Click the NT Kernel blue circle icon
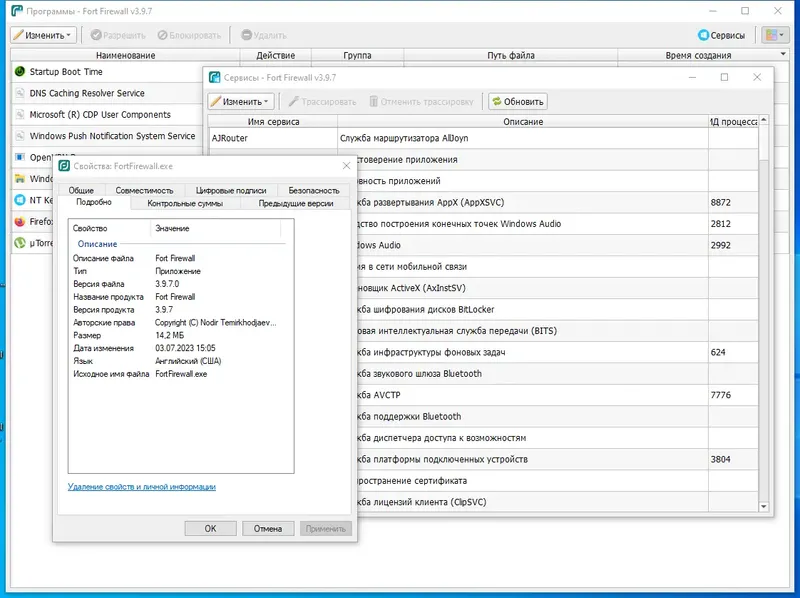The height and width of the screenshot is (598, 800). tap(20, 200)
